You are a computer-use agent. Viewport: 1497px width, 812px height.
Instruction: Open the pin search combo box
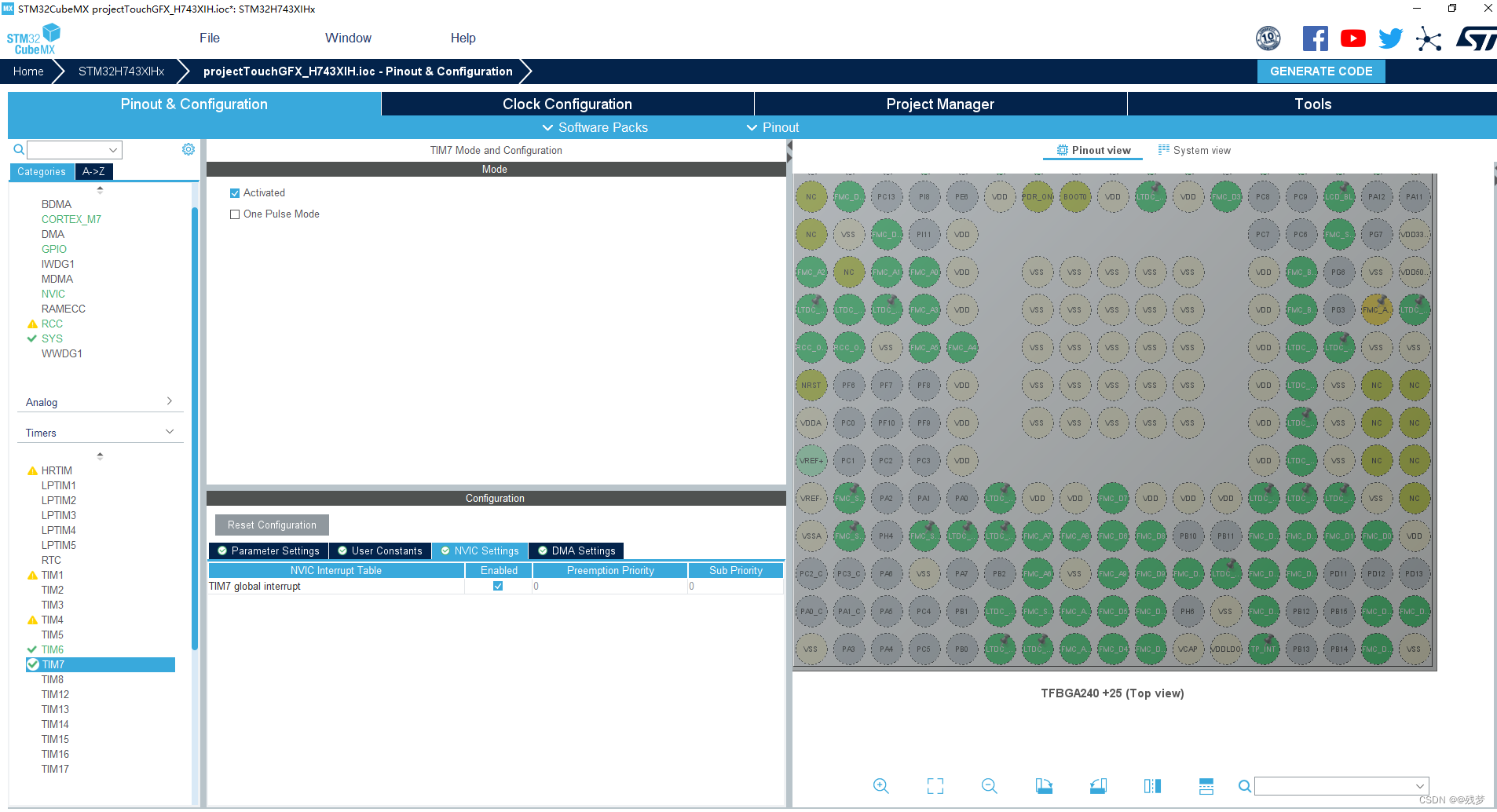pos(1341,786)
